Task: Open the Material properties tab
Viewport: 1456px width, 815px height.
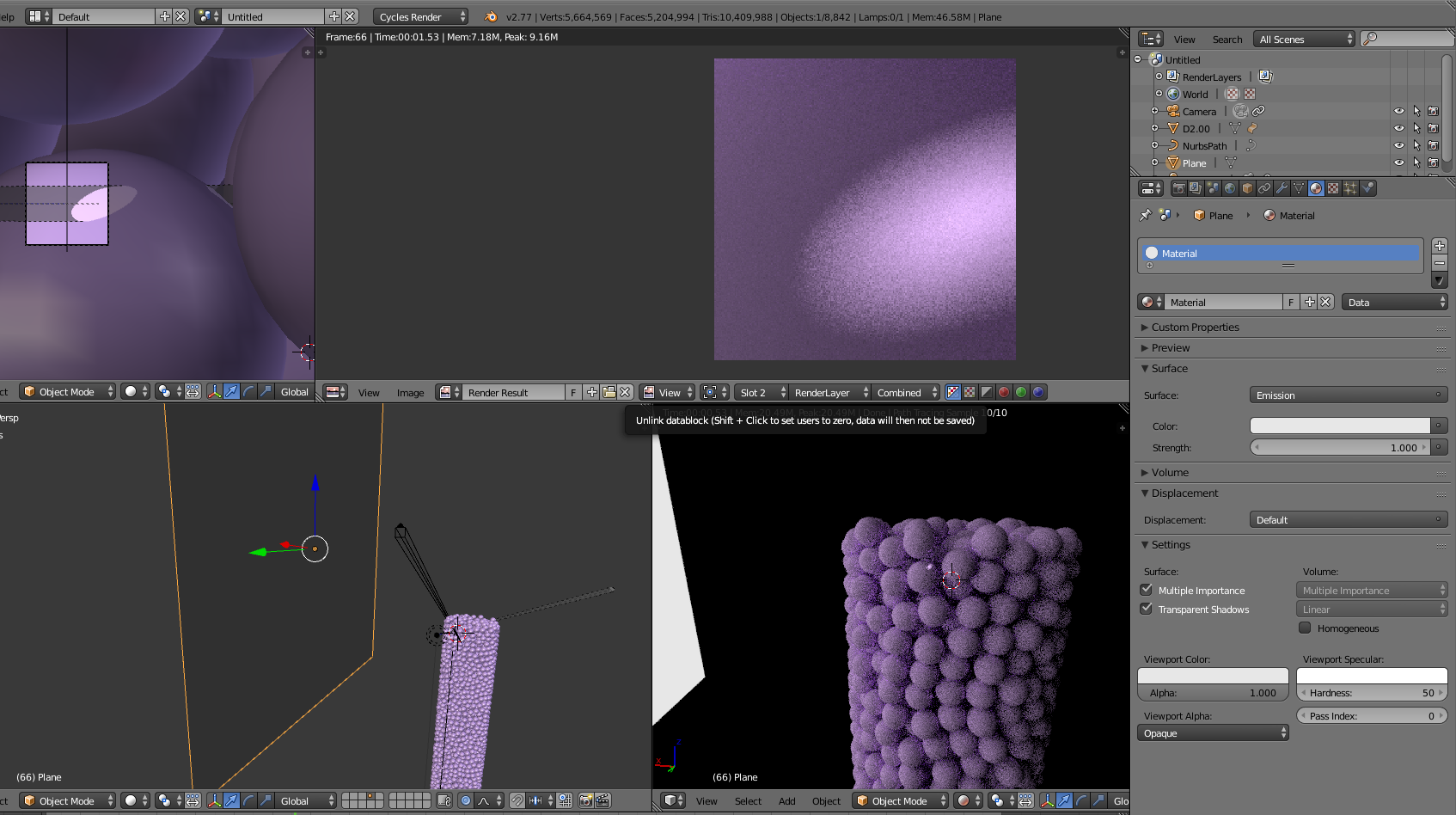Action: click(x=1316, y=188)
